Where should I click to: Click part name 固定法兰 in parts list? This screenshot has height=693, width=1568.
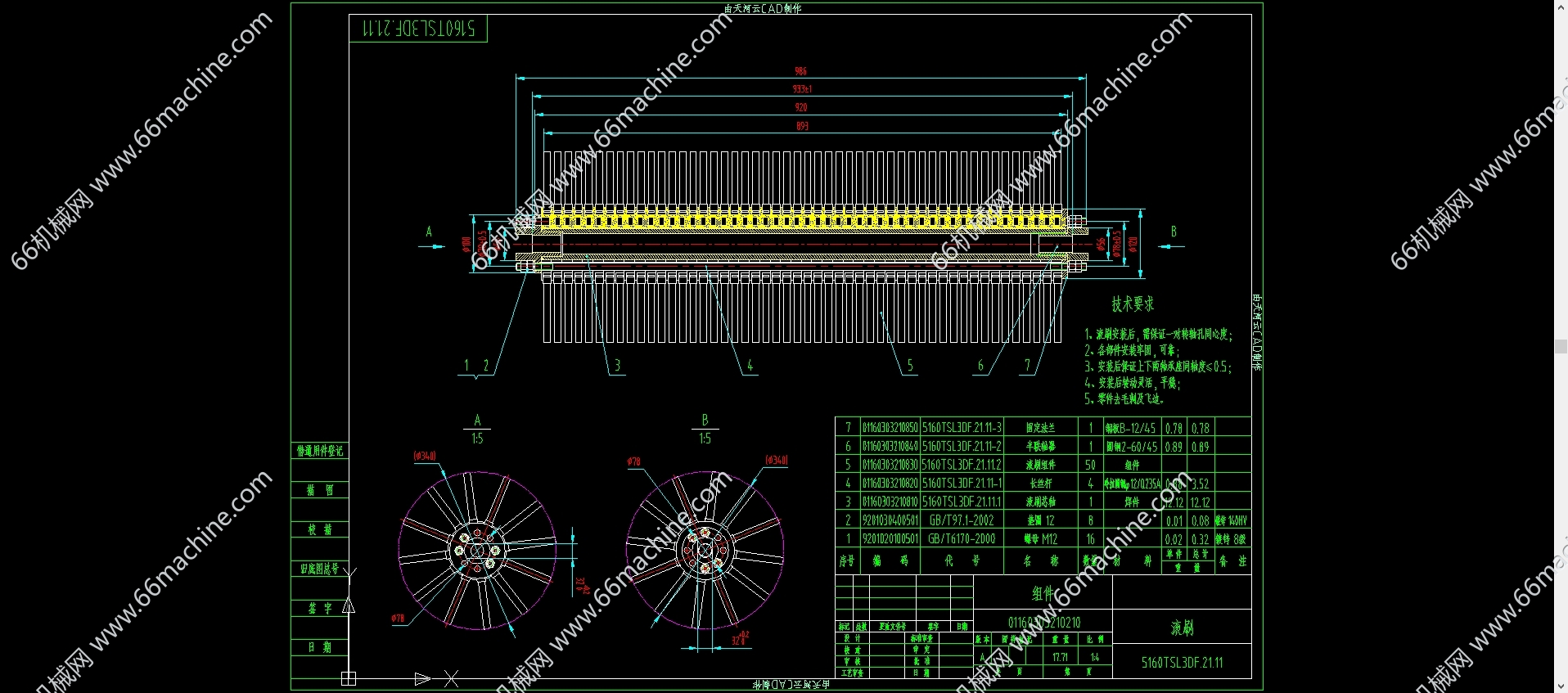[x=1040, y=428]
